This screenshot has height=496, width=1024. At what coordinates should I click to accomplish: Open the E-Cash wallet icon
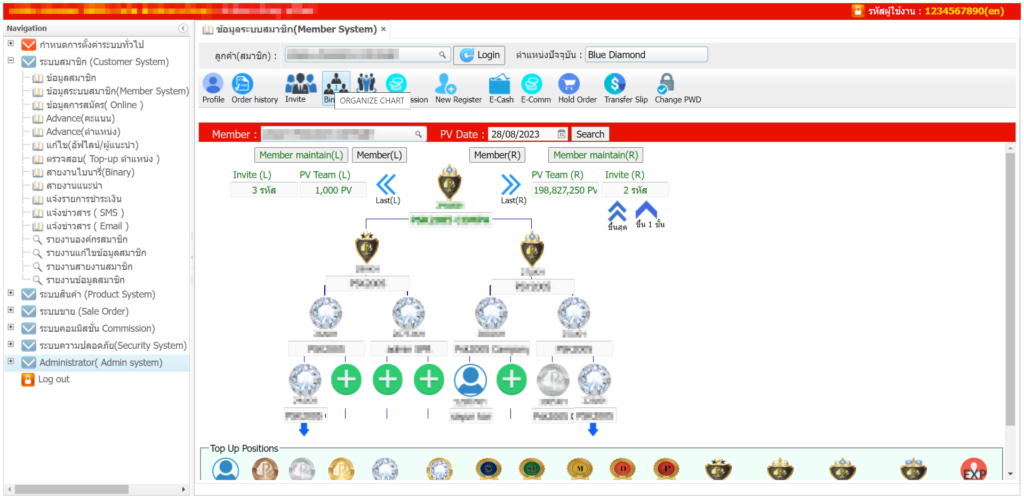pos(500,84)
